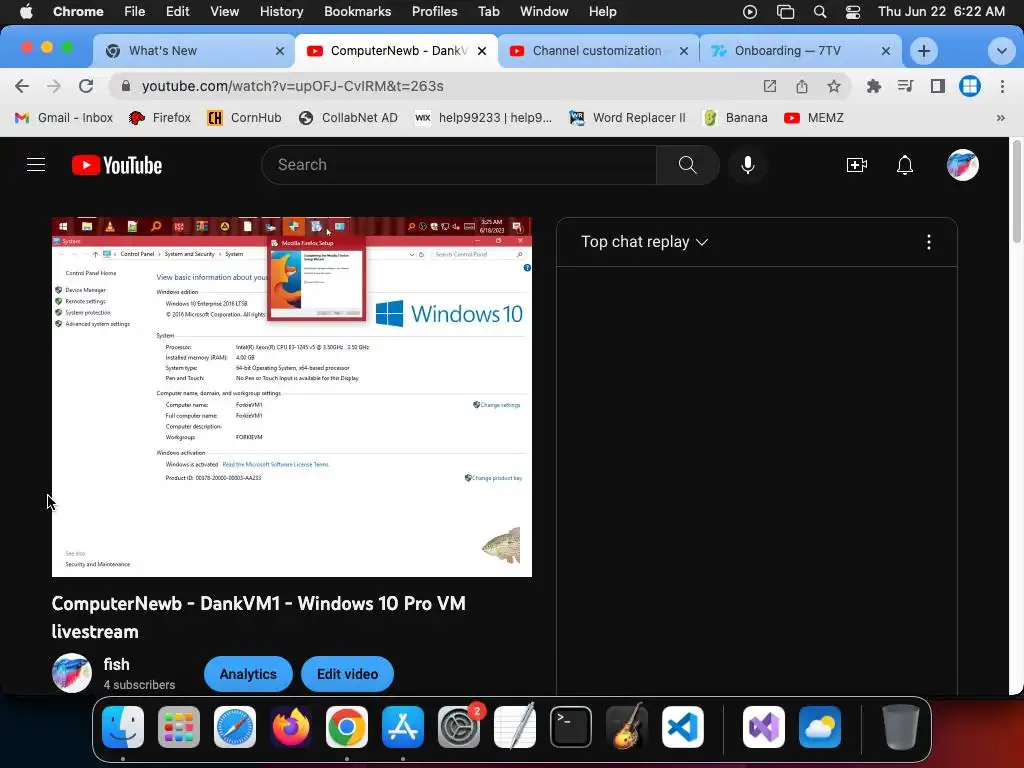Screen dimensions: 1024x768
Task: Expand the Top chat replay dropdown
Action: click(645, 242)
